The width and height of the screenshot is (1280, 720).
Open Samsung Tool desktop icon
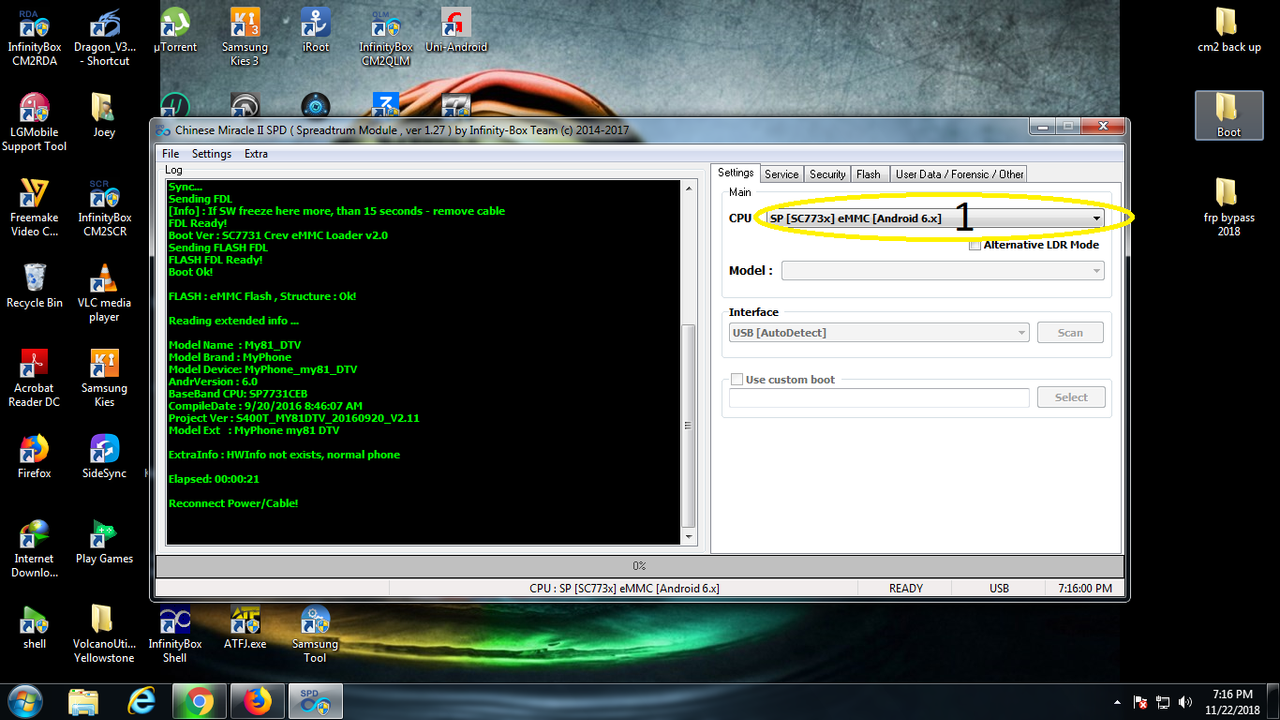point(315,635)
